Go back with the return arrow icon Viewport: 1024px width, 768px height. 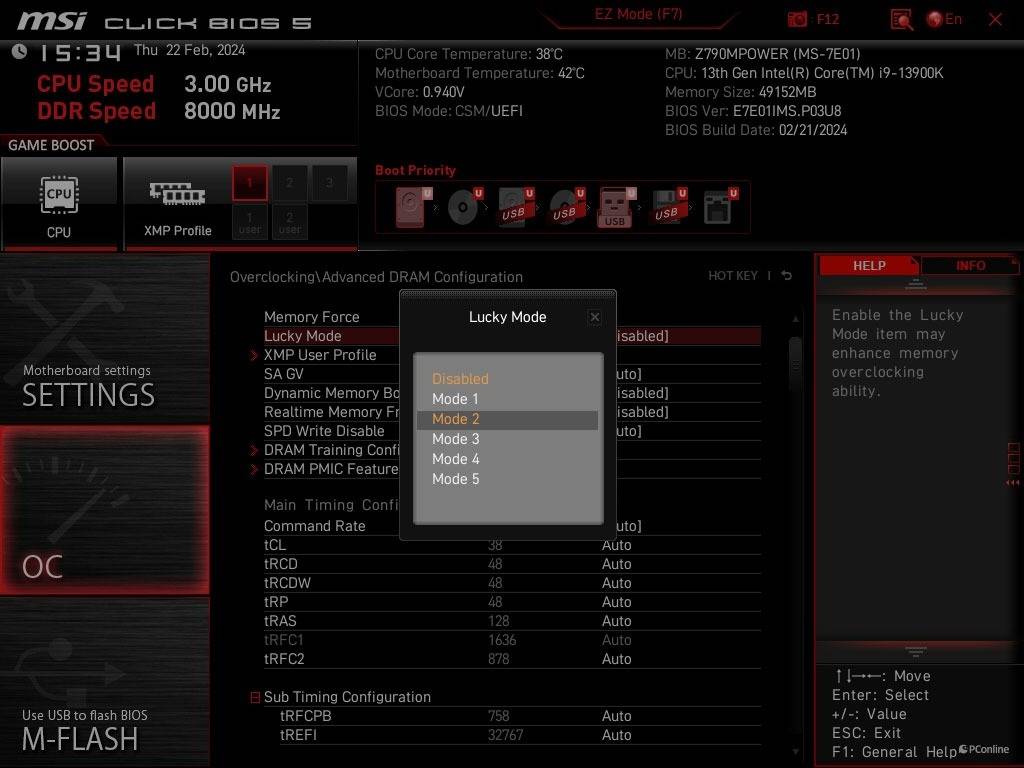coord(786,276)
